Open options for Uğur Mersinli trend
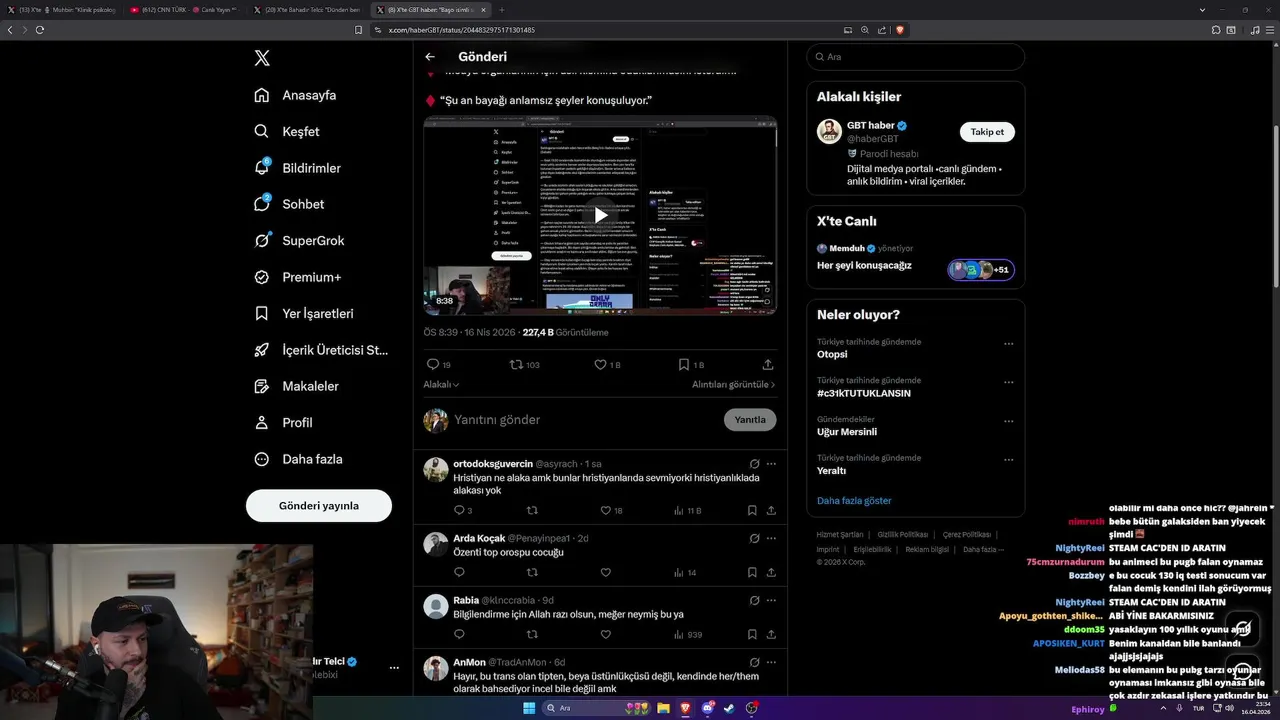The height and width of the screenshot is (720, 1280). [1008, 421]
